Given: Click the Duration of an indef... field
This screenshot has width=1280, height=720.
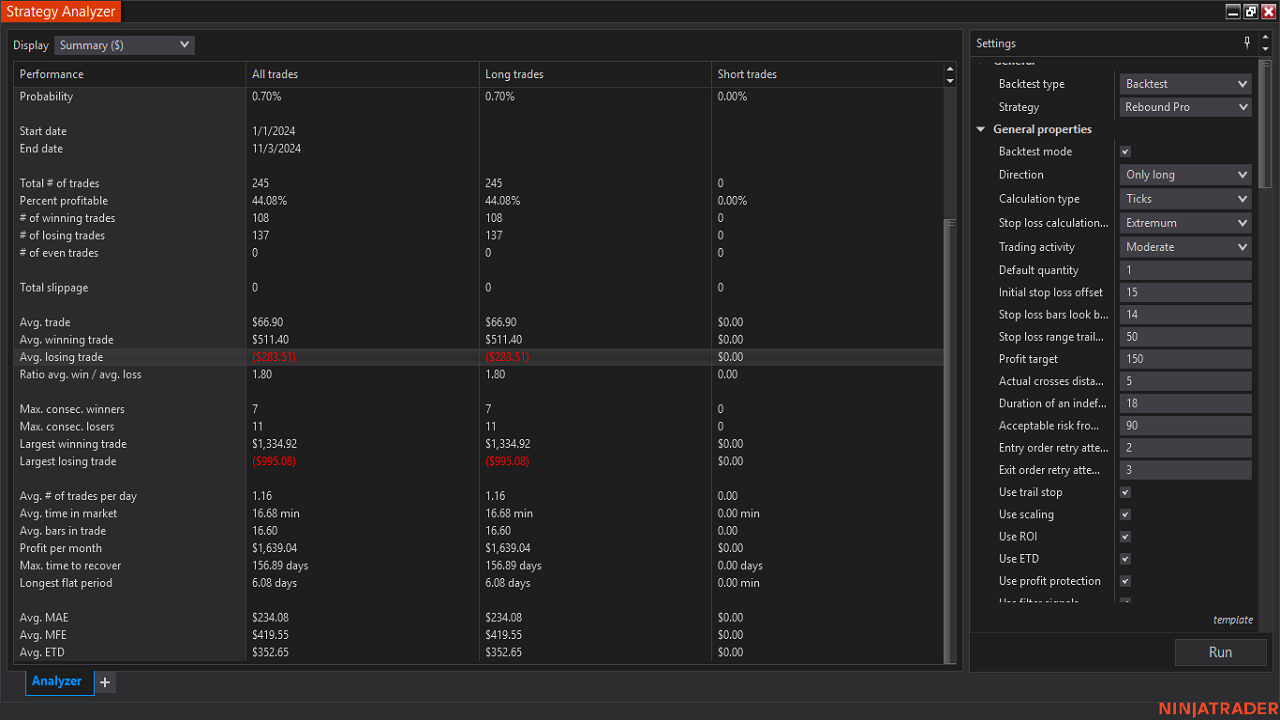Looking at the screenshot, I should tap(1186, 404).
